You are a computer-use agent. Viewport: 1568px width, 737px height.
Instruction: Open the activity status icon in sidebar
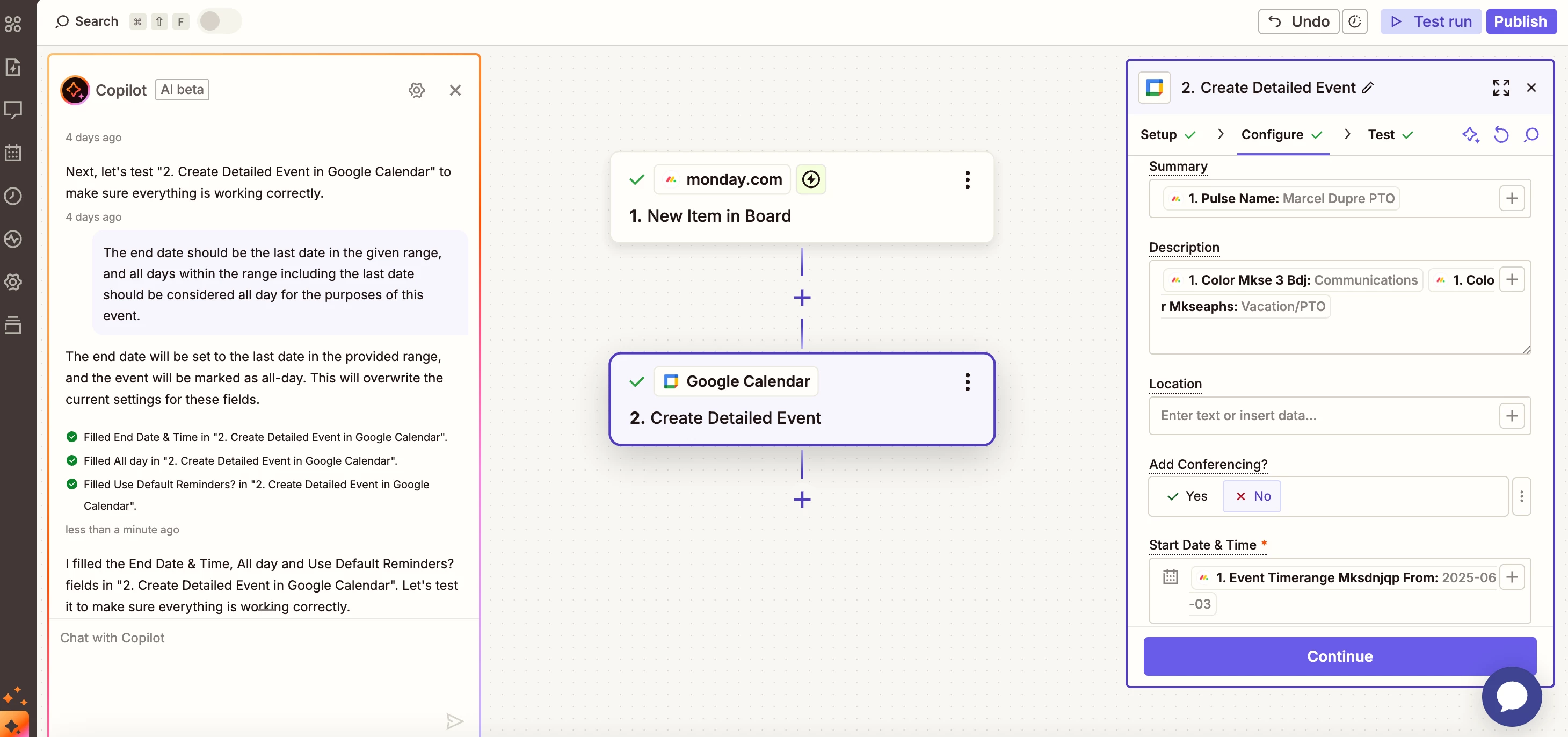click(13, 239)
